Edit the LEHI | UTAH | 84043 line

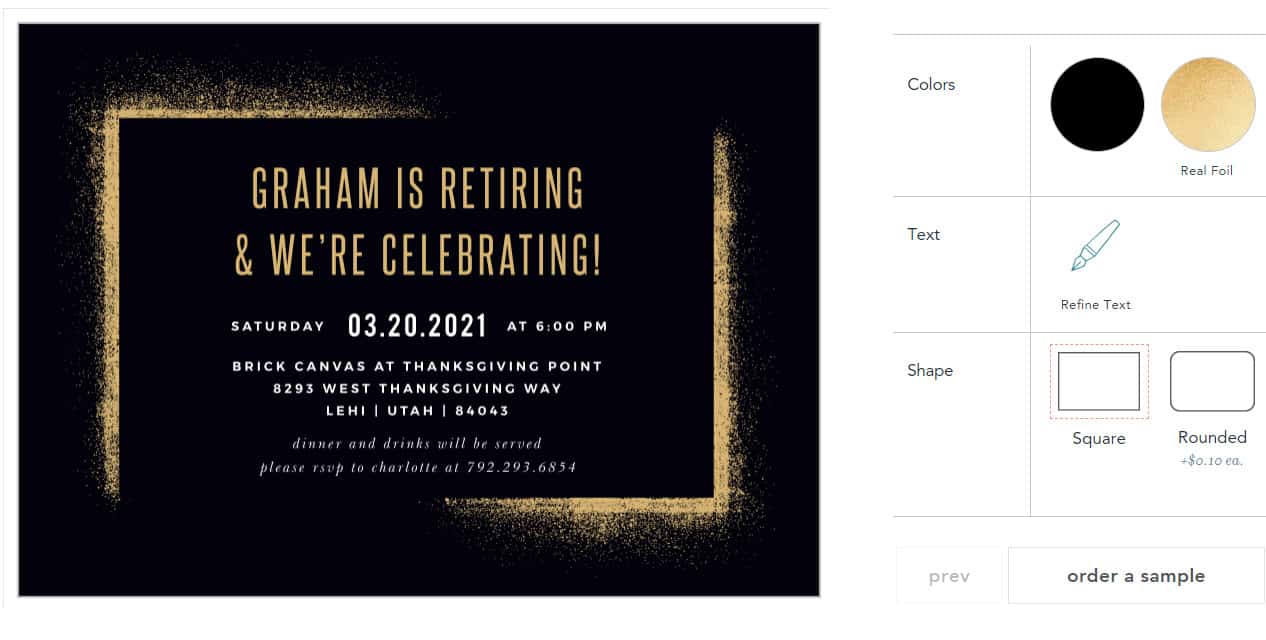click(x=418, y=410)
